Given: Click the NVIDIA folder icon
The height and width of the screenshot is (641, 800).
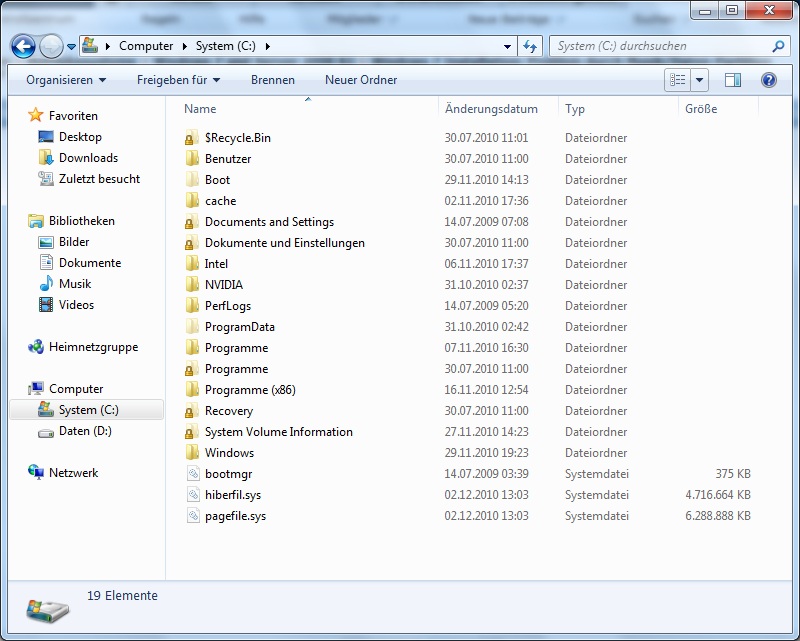Looking at the screenshot, I should click(x=192, y=284).
